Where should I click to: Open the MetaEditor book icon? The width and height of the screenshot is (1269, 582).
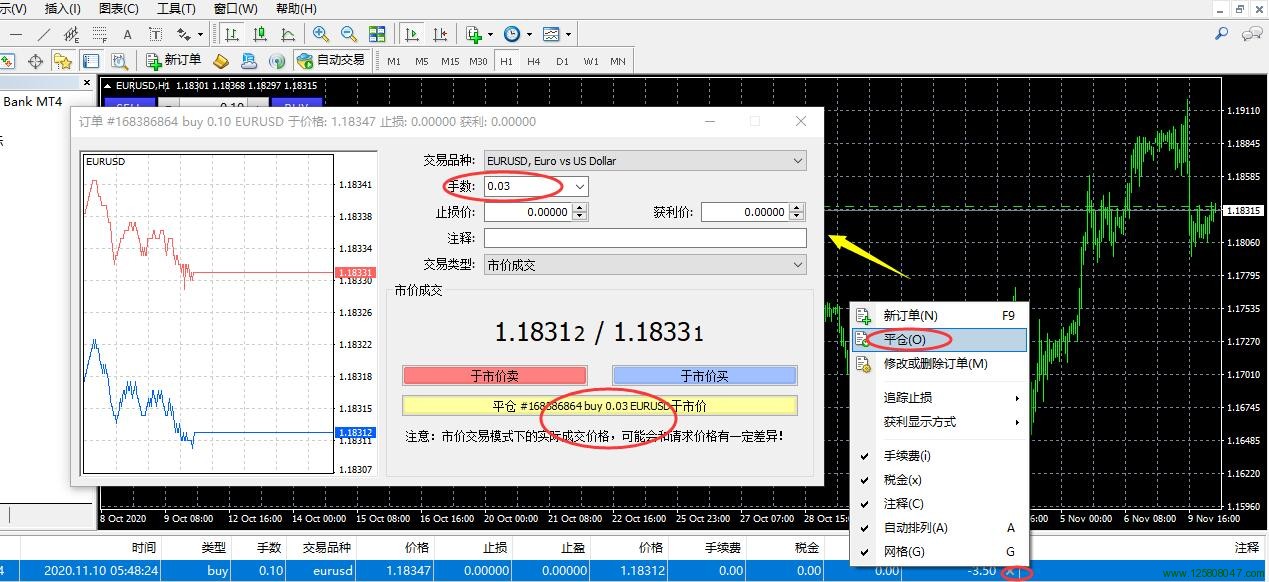[221, 61]
